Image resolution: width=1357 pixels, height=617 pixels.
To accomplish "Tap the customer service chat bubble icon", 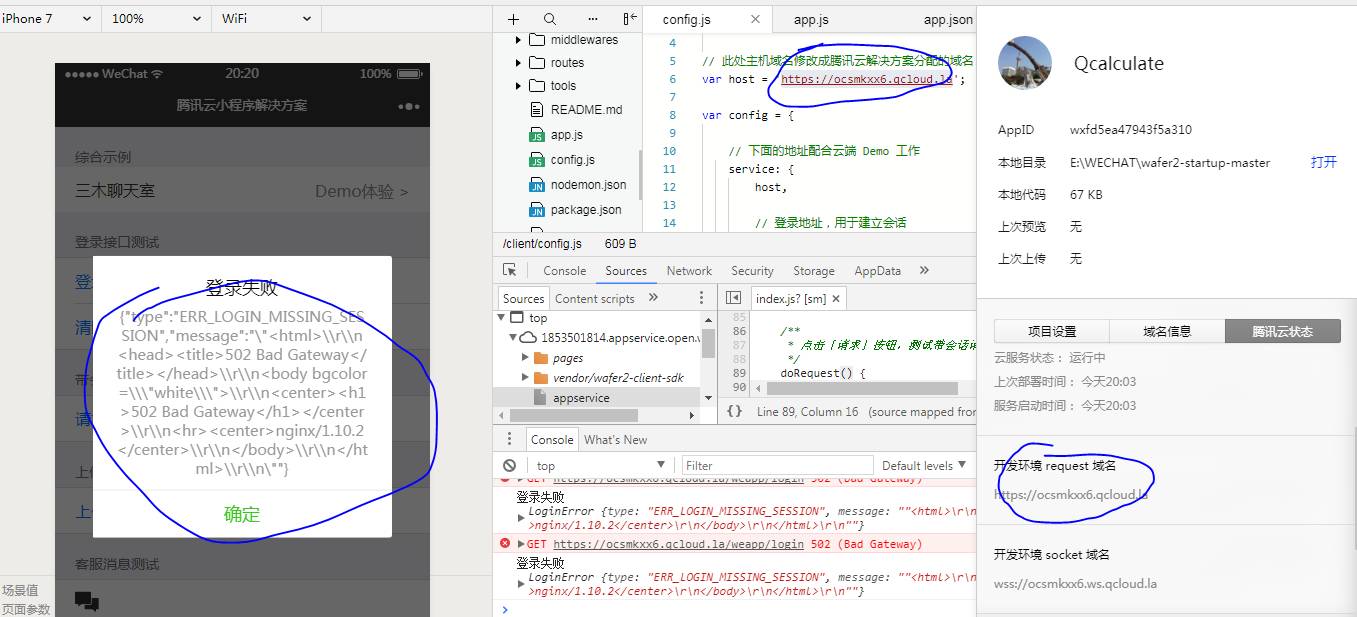I will (x=87, y=601).
